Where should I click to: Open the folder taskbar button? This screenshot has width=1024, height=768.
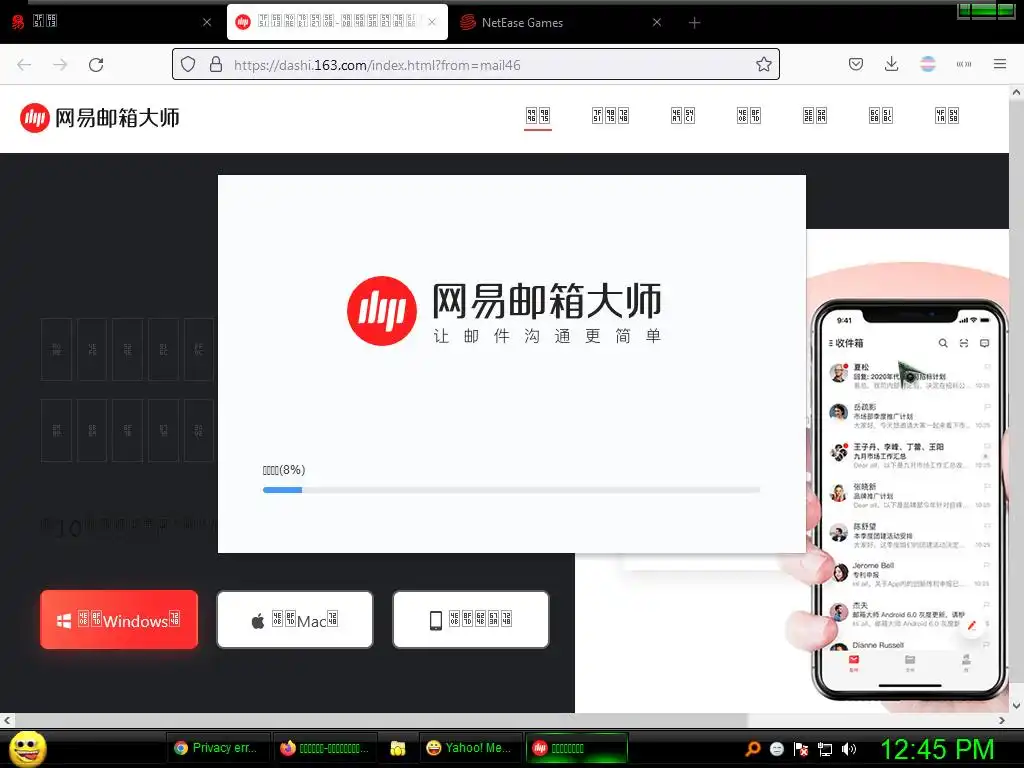(398, 748)
